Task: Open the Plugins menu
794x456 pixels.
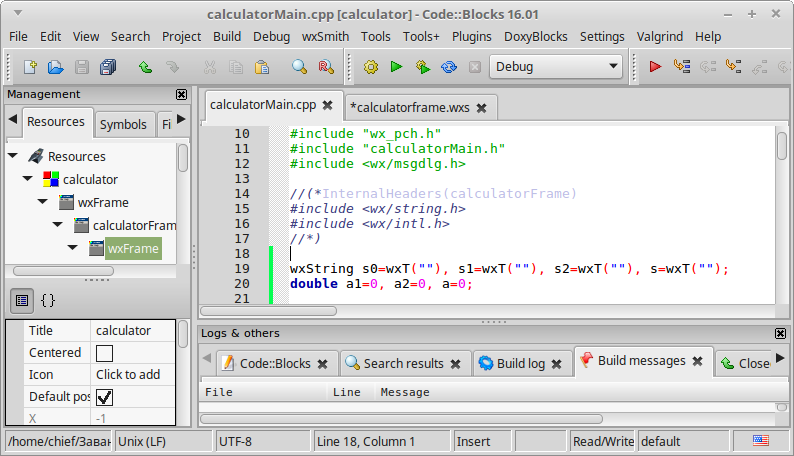Action: point(471,37)
